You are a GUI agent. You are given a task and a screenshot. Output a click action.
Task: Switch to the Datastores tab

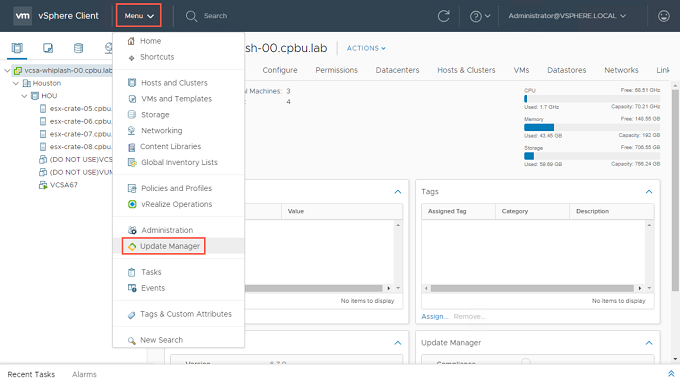[x=566, y=70]
